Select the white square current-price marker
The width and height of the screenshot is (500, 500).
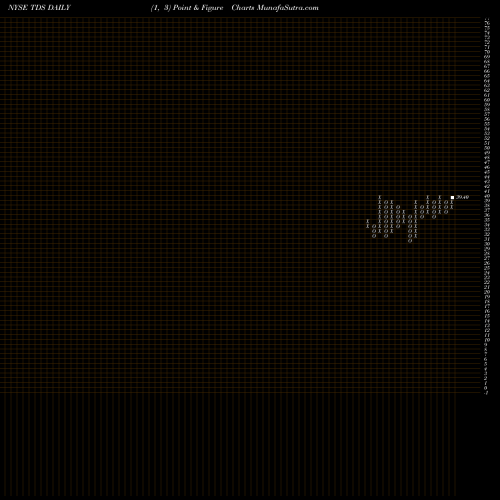click(x=452, y=197)
